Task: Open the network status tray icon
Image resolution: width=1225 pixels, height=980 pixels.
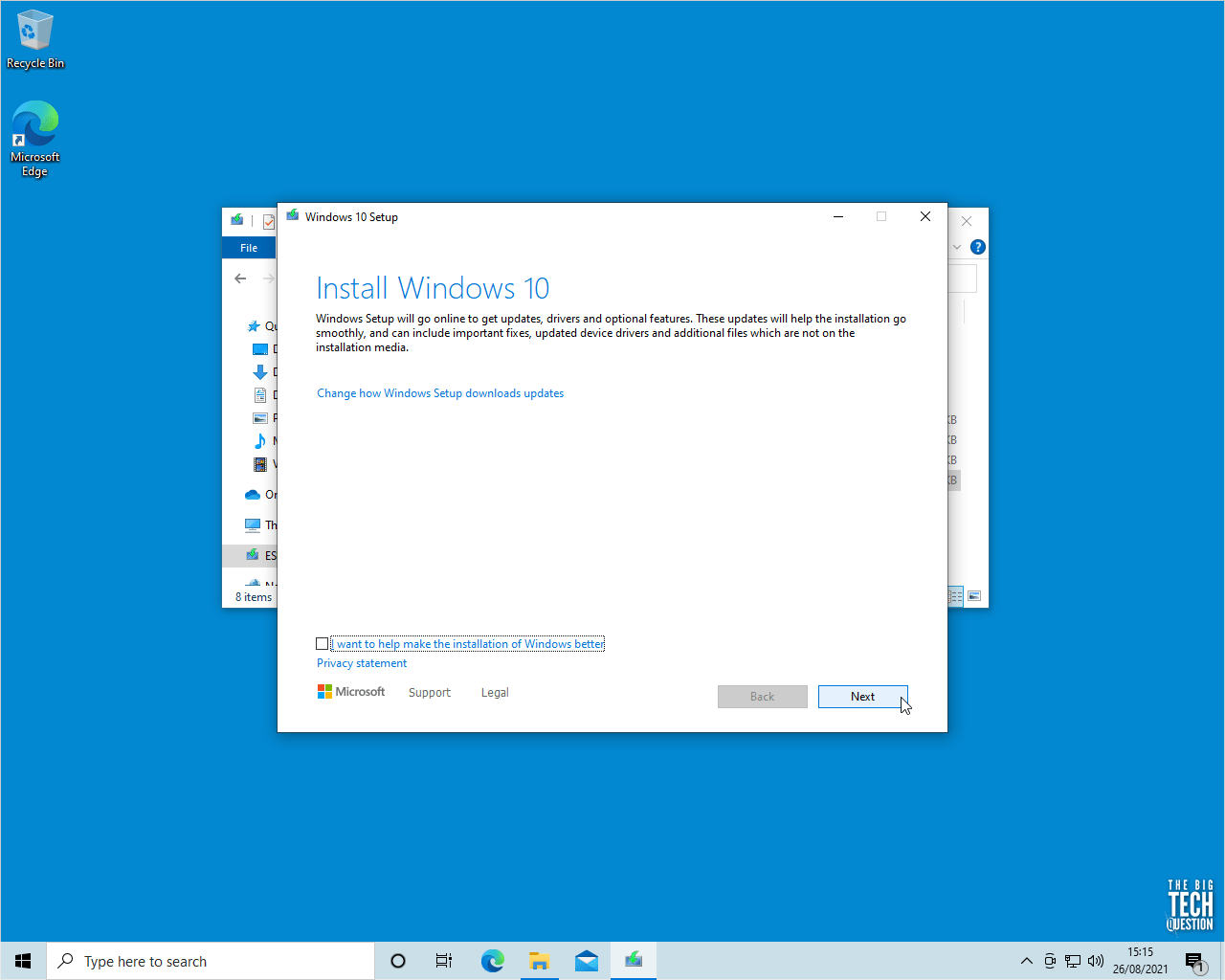Action: tap(1073, 961)
